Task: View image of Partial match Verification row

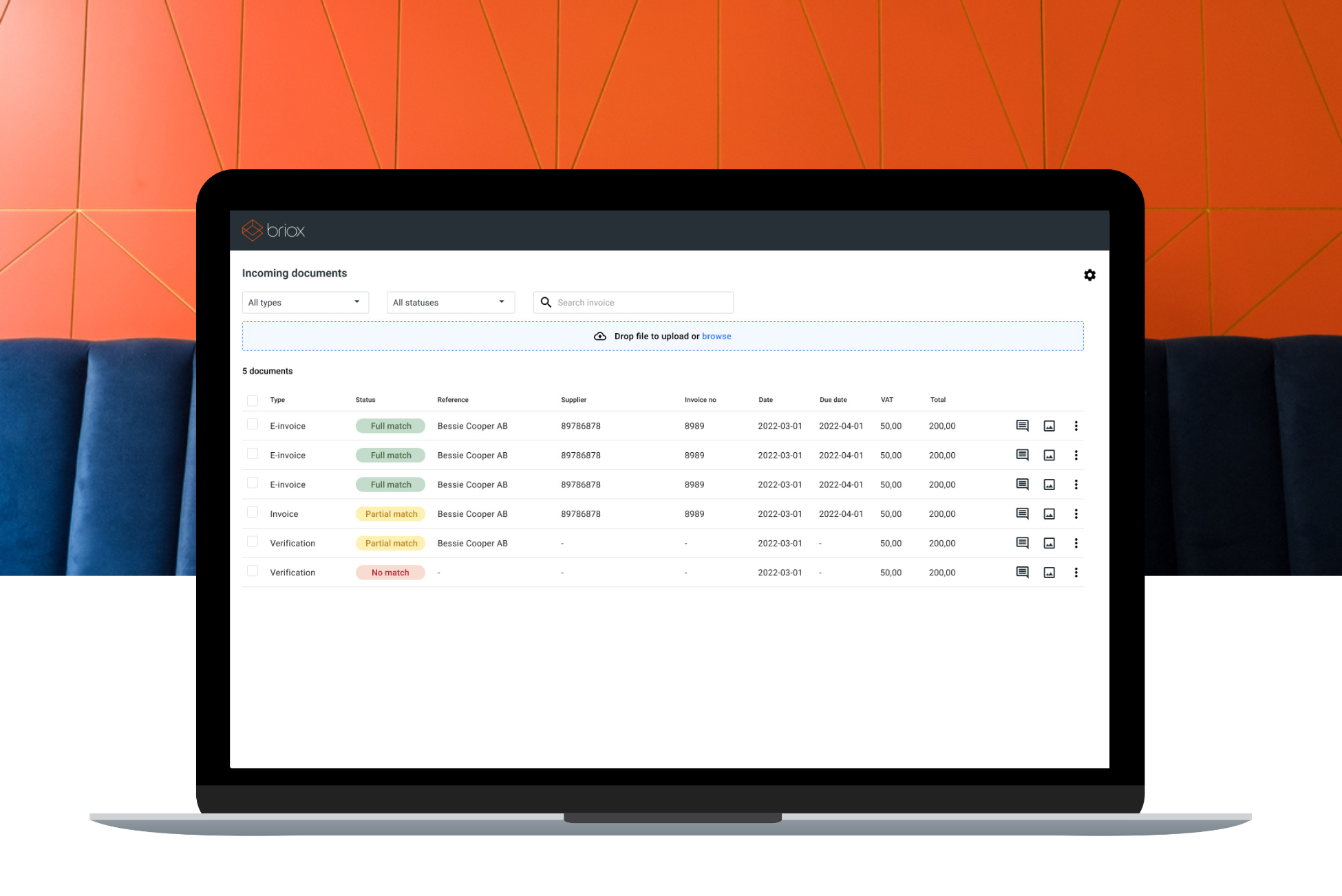Action: [1049, 544]
